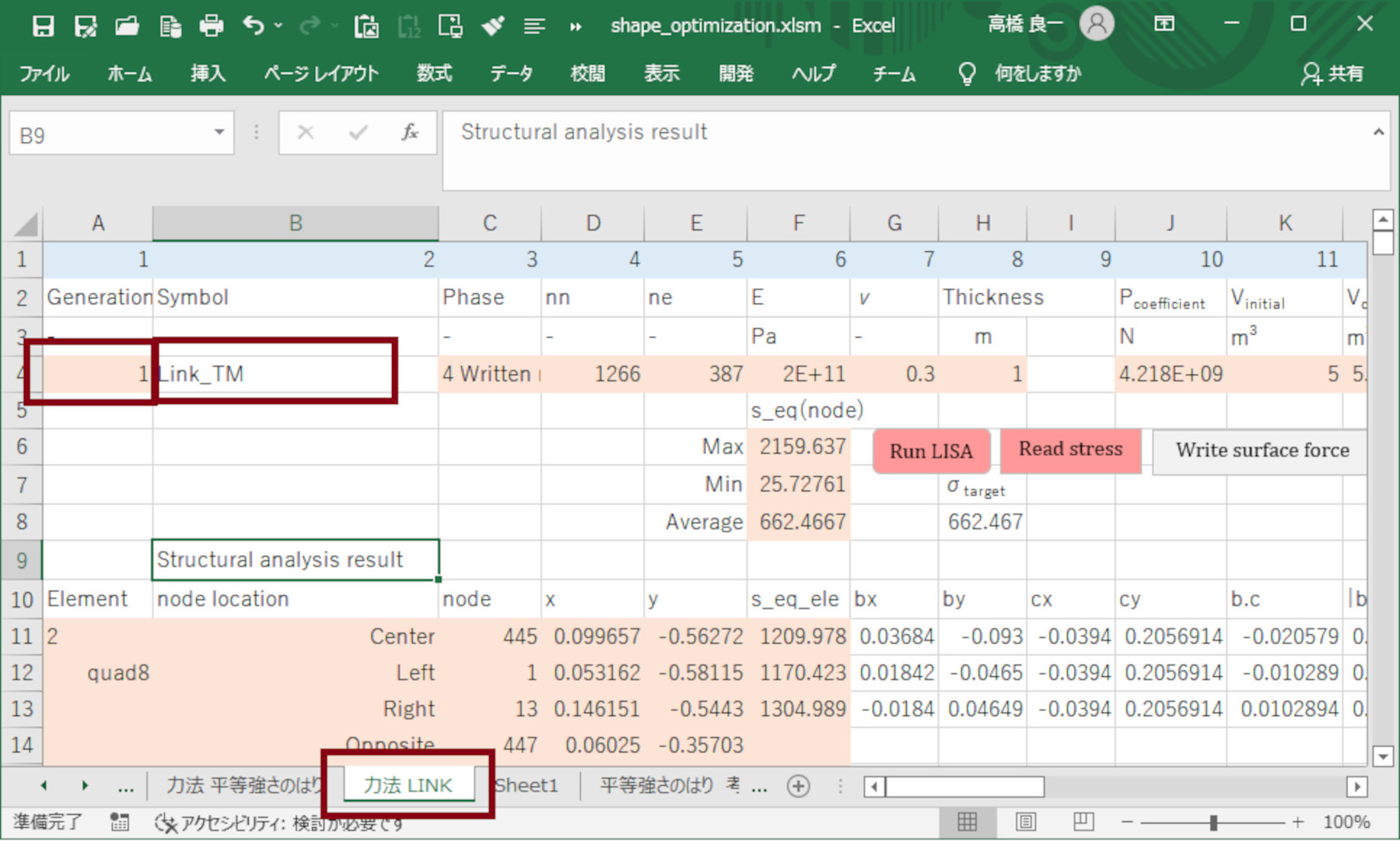Screen dimensions: 1400x863
Task: Click the Print icon
Action: 211,26
